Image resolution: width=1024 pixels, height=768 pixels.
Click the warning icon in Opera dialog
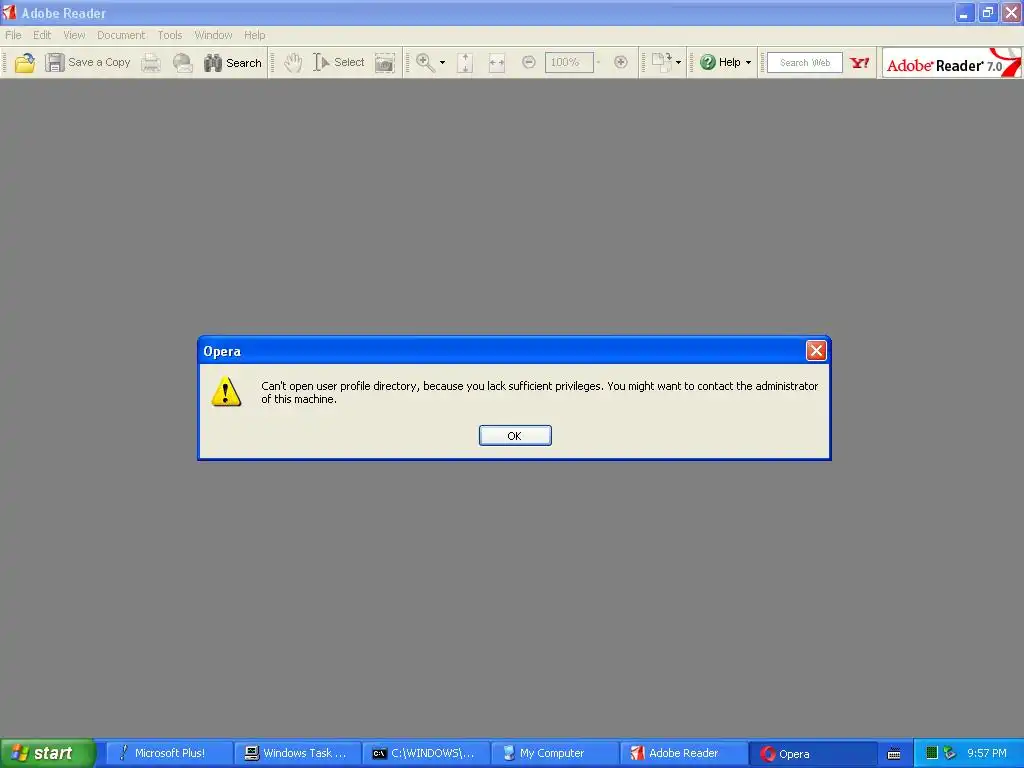pos(226,392)
